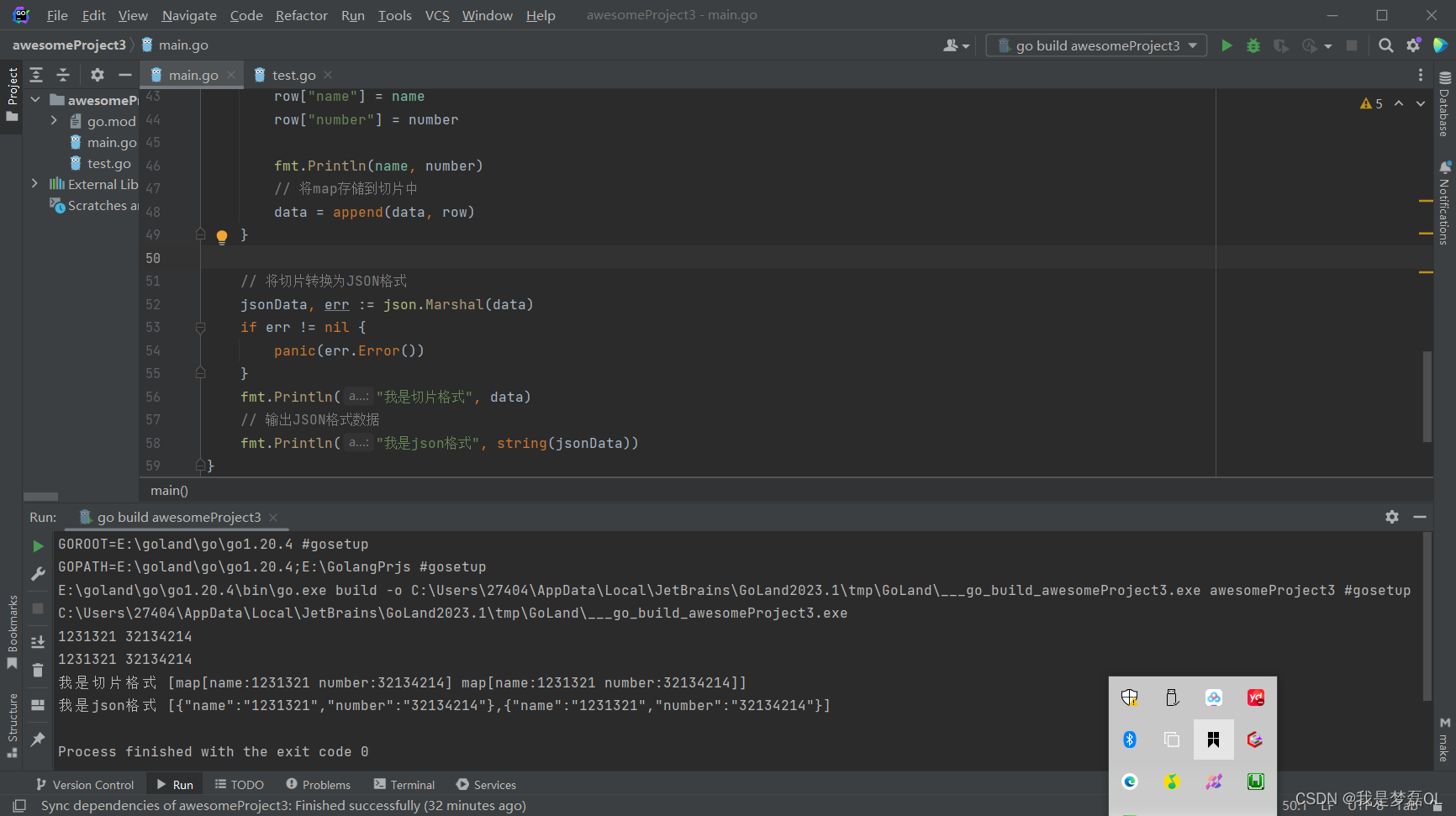The height and width of the screenshot is (816, 1456).
Task: Open the Terminal tool window
Action: tap(404, 784)
